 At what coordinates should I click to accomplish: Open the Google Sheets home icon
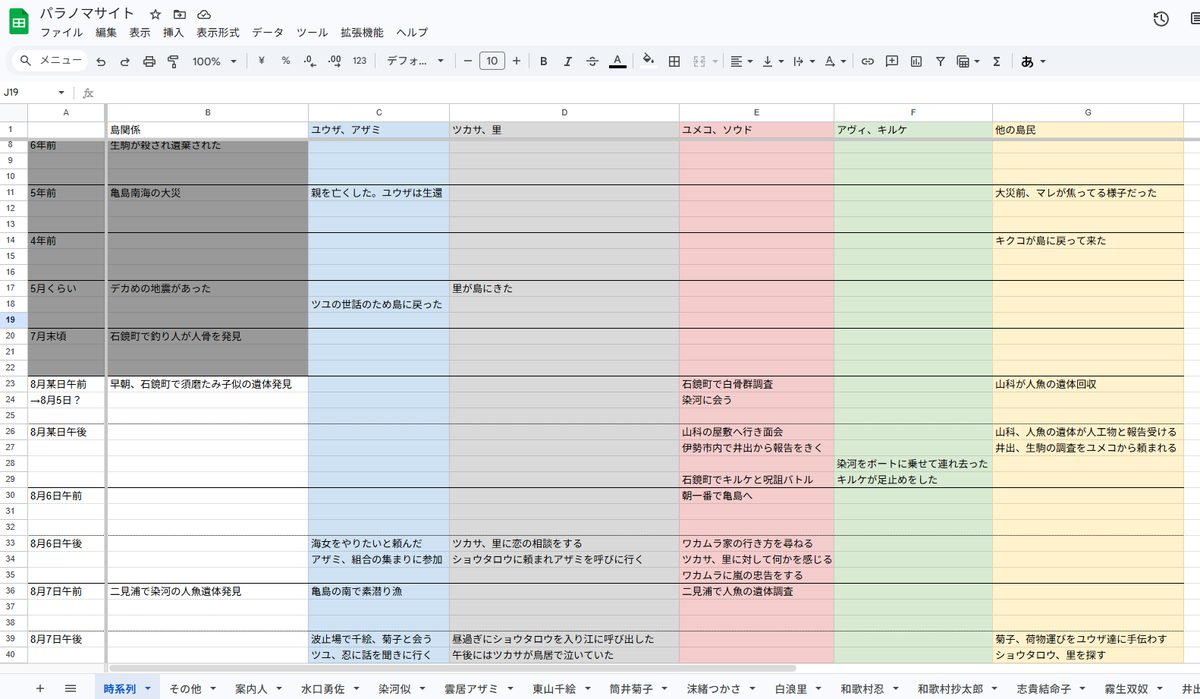20,22
